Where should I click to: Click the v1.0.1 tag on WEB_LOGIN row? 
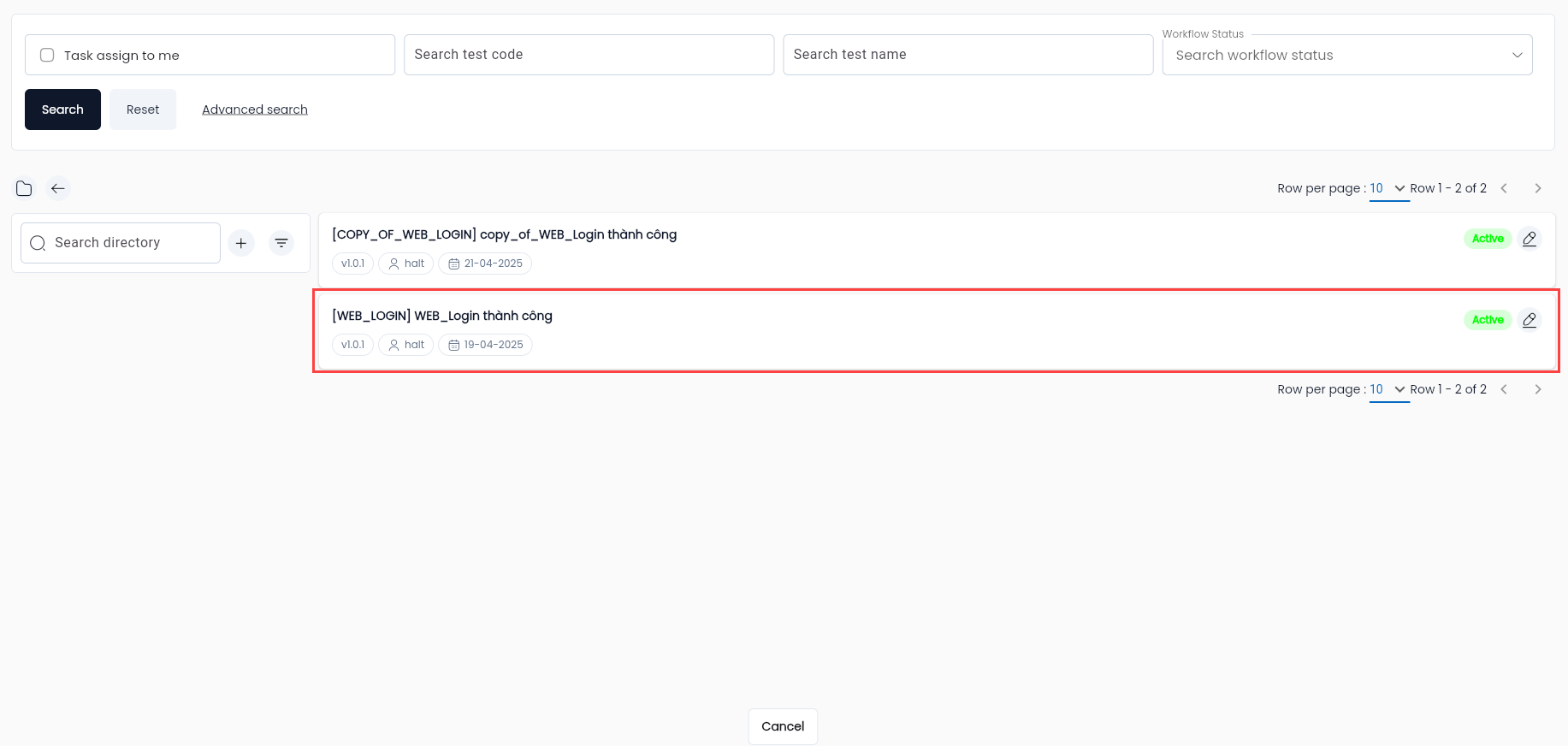click(352, 345)
